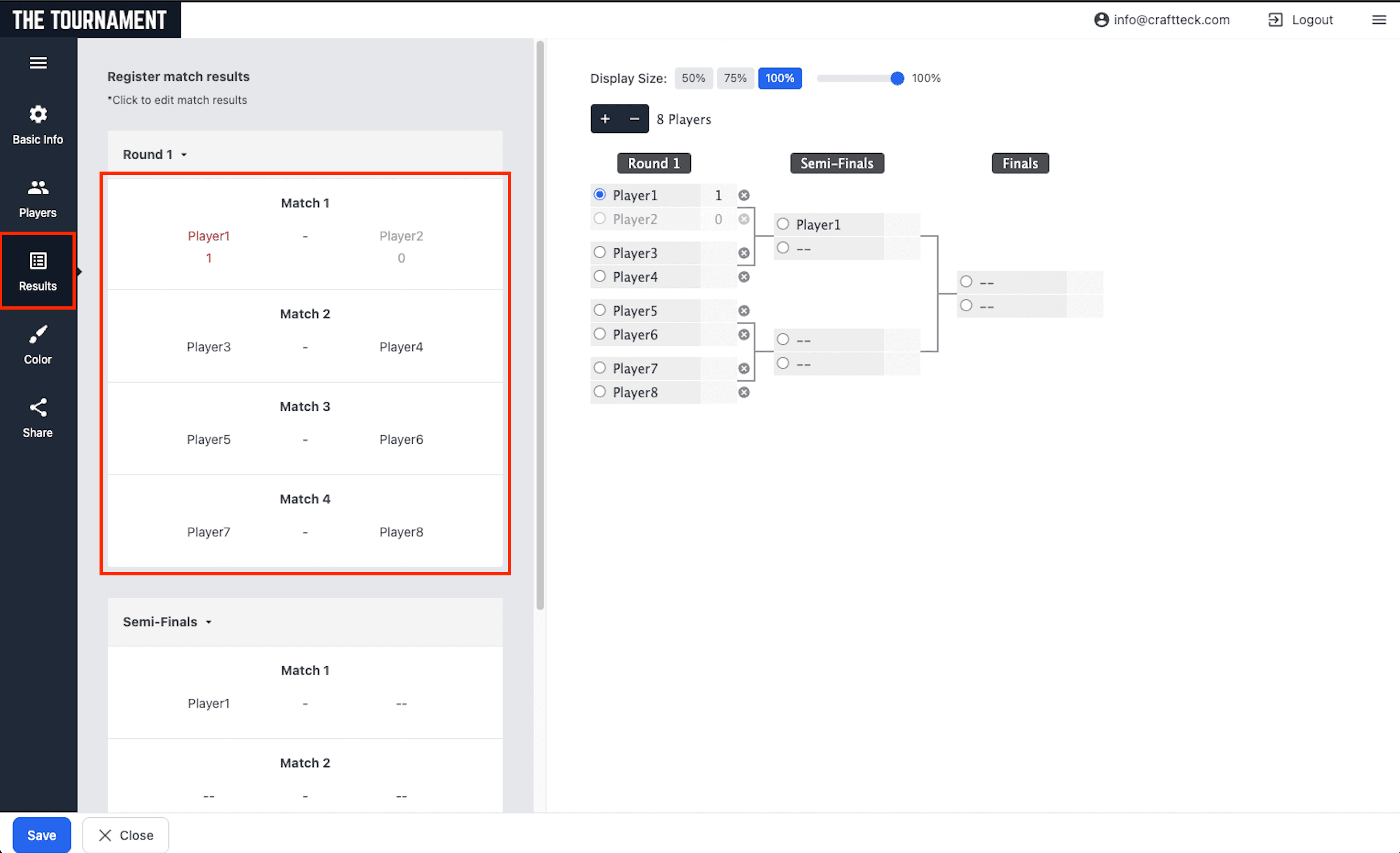Switch display size to 50%
This screenshot has height=853, width=1400.
tap(693, 78)
